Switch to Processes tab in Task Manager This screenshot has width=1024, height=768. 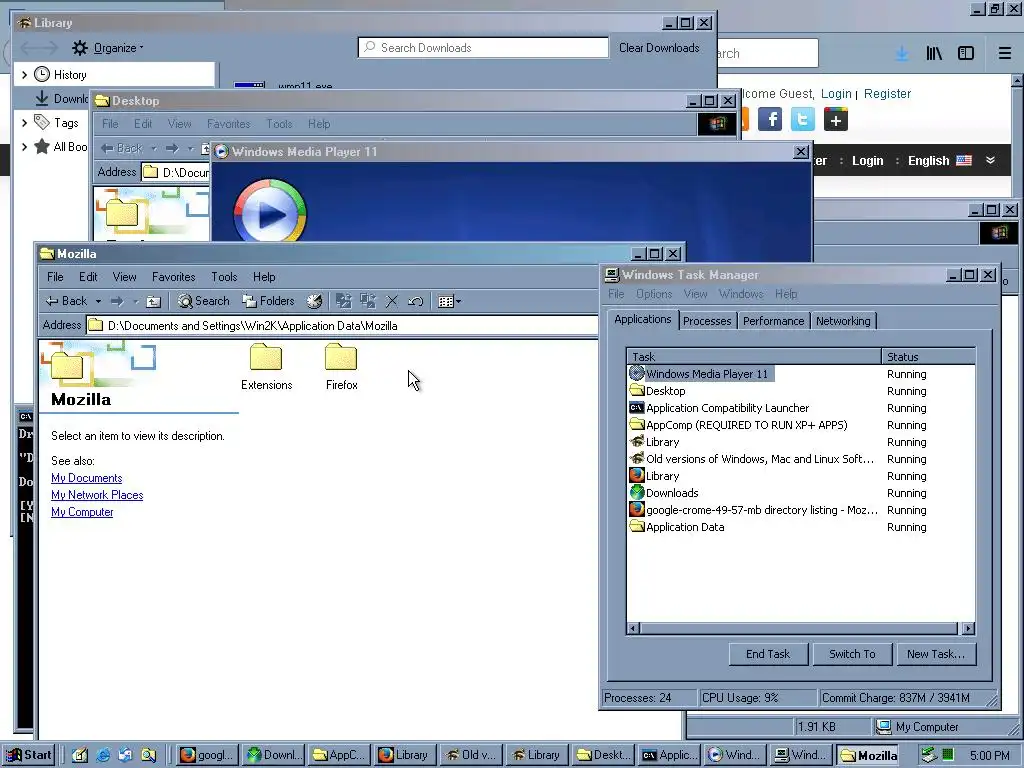(707, 321)
